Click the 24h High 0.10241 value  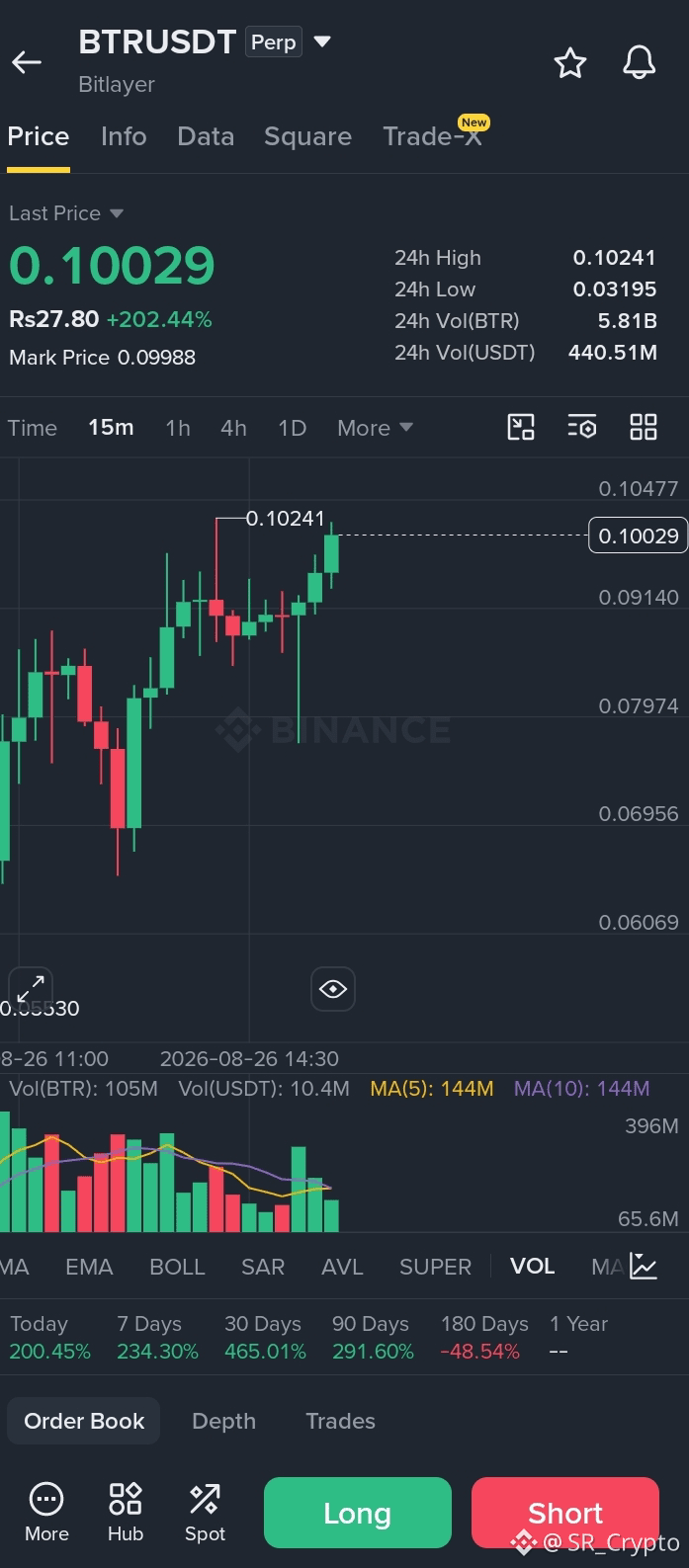(x=614, y=258)
